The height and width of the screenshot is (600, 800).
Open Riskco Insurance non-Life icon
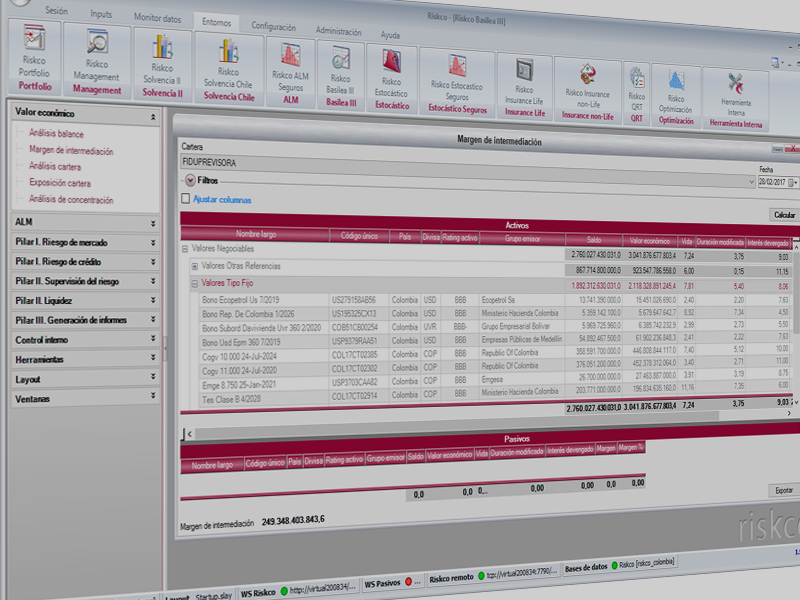click(587, 74)
